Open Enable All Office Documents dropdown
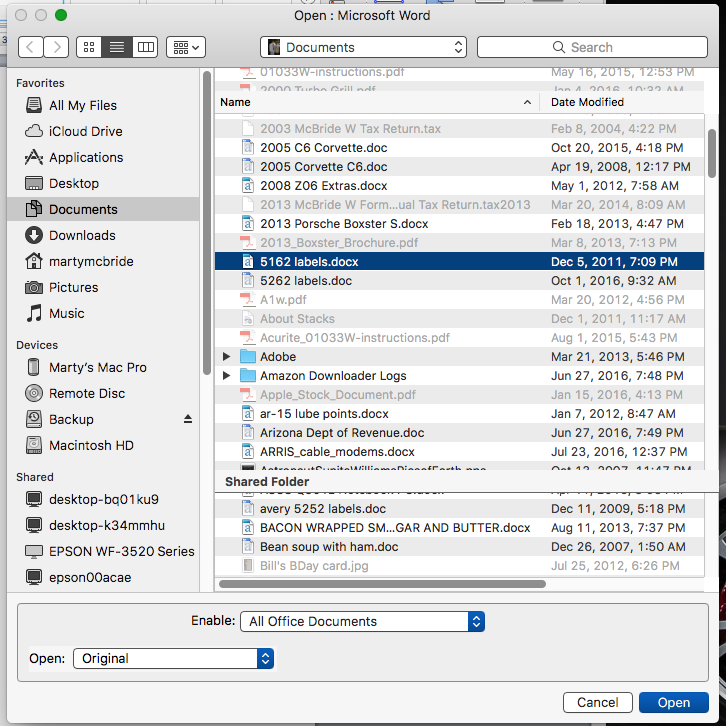 (x=362, y=621)
